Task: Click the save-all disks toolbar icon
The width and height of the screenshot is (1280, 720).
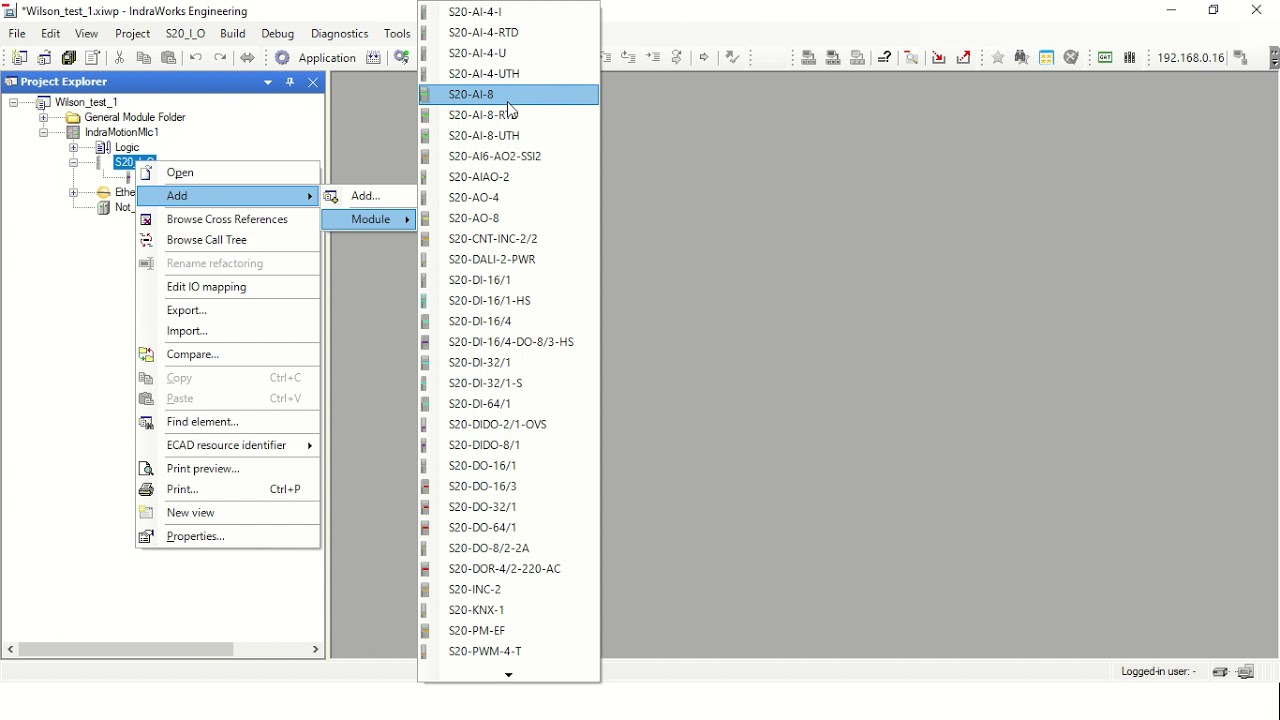Action: pos(69,58)
